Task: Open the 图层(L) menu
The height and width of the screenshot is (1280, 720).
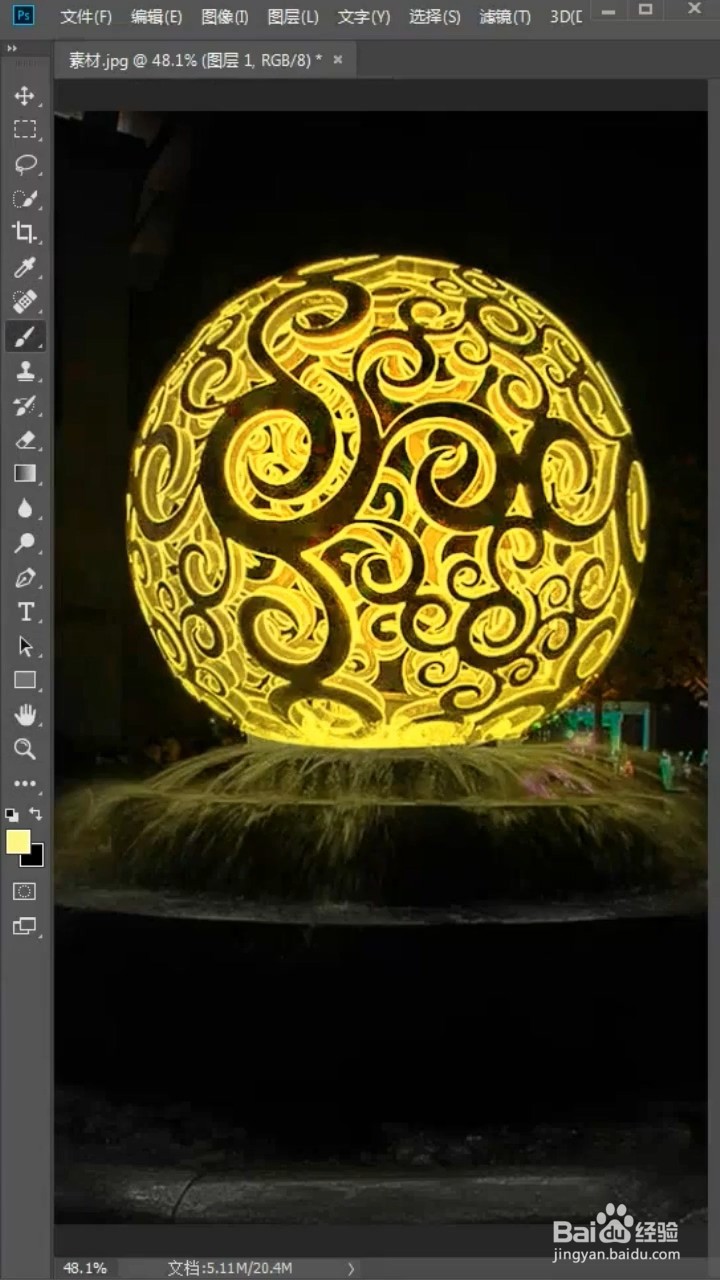Action: point(293,17)
